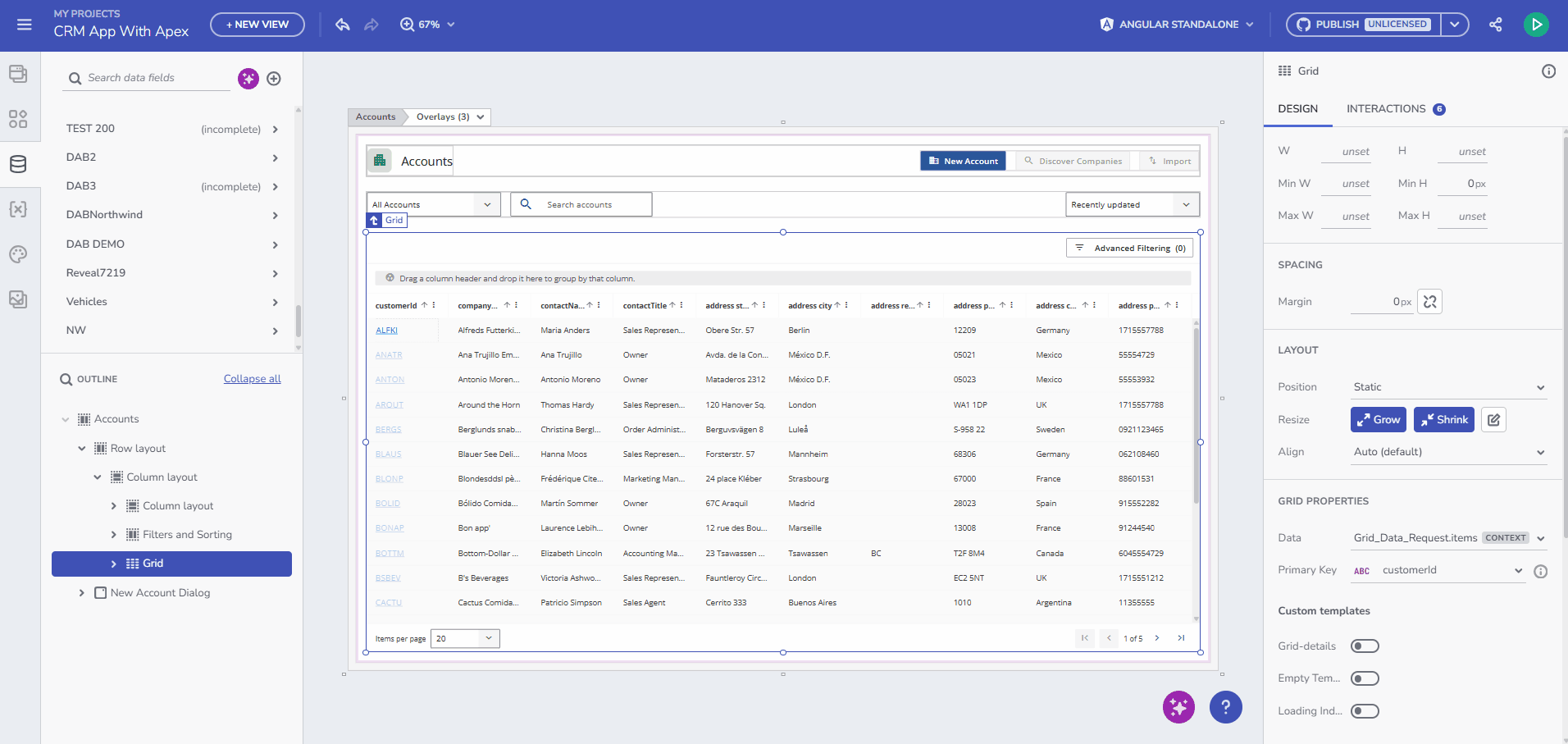
Task: Turn on the Loading Indicator toggle
Action: click(x=1365, y=711)
